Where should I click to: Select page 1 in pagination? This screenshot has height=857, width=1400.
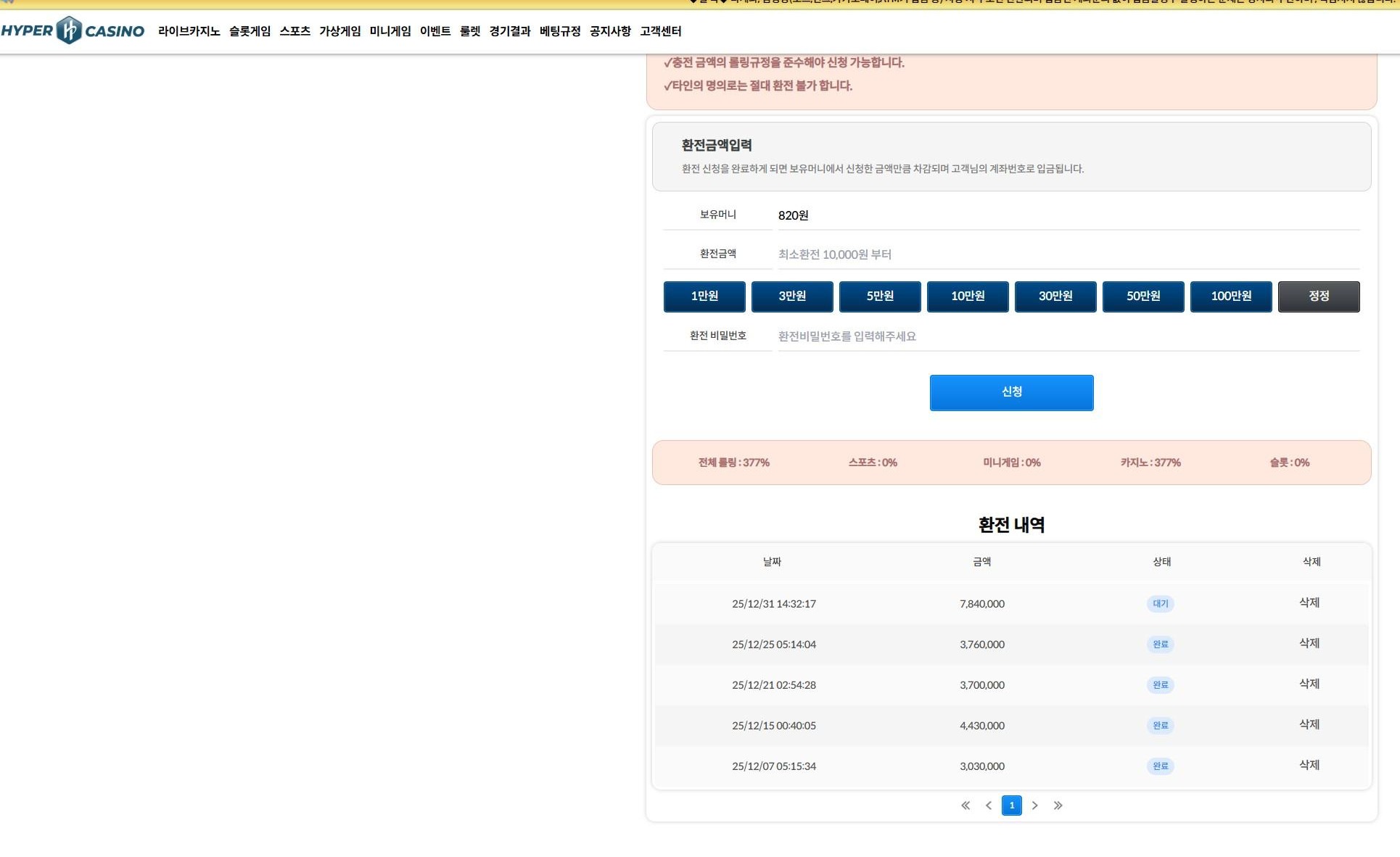click(1012, 806)
